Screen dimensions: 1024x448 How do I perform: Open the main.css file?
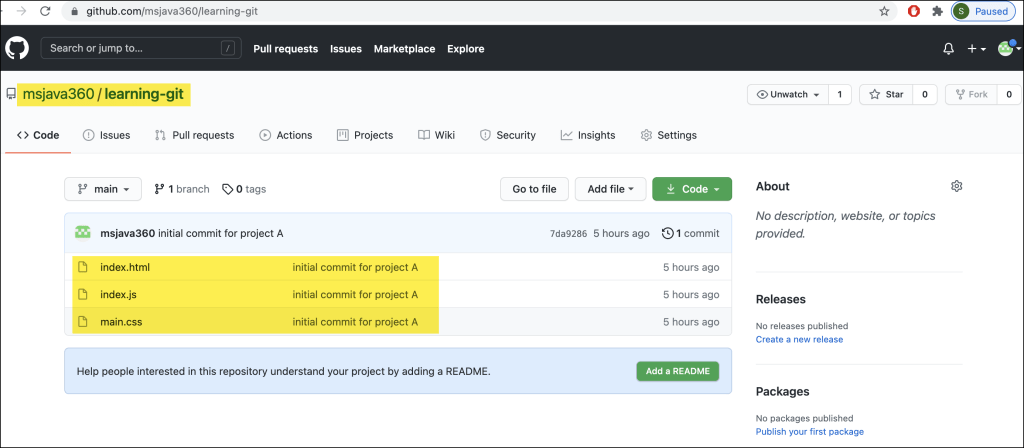121,322
